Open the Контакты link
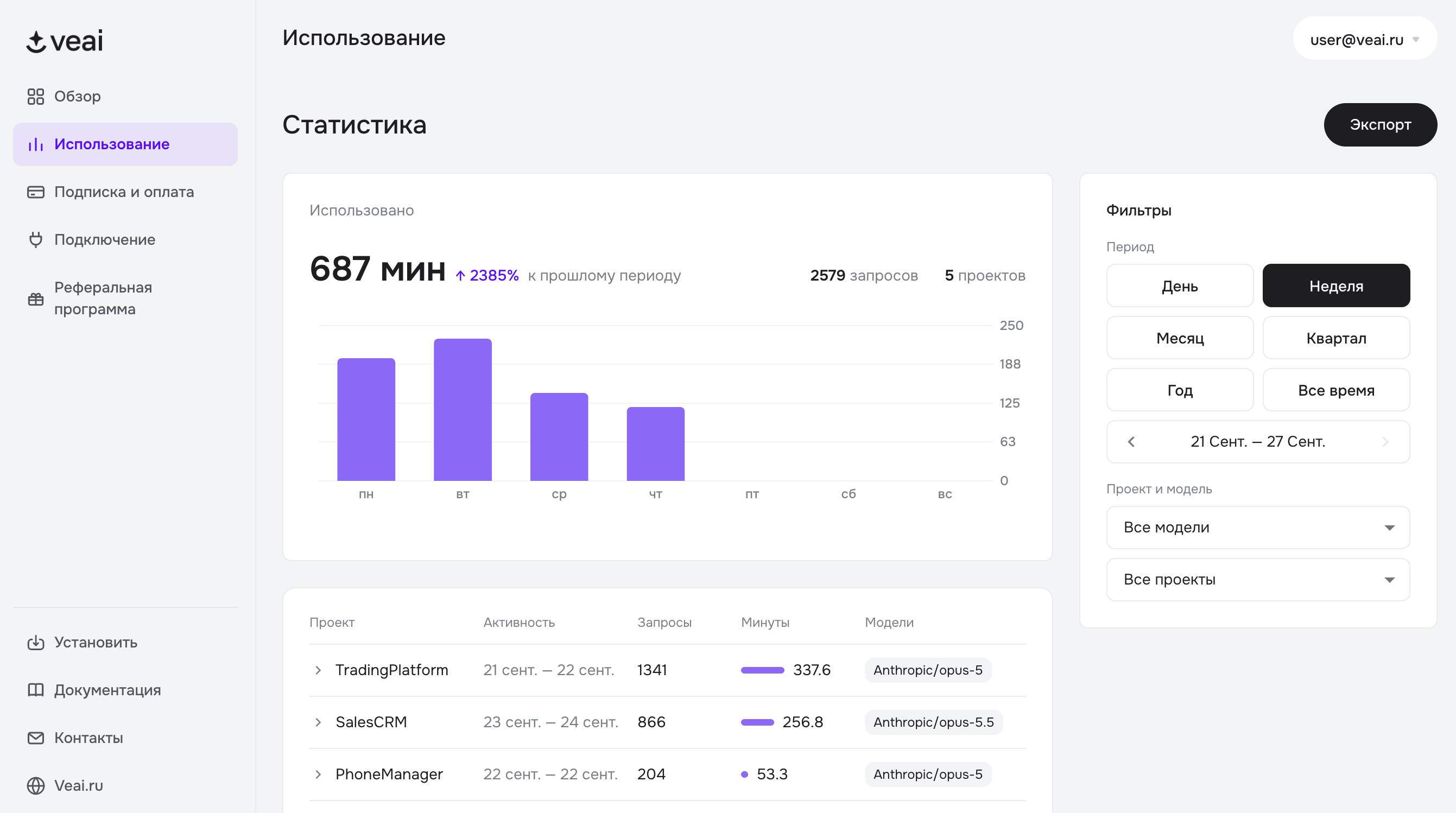 (125, 738)
